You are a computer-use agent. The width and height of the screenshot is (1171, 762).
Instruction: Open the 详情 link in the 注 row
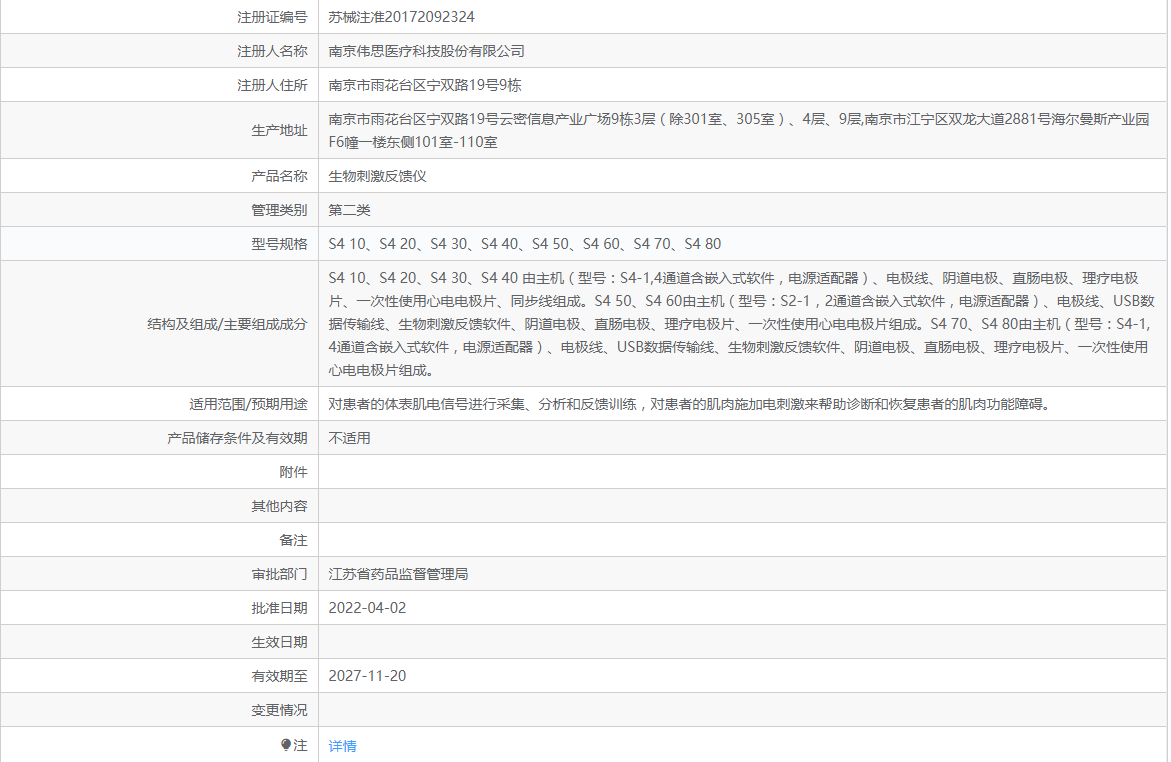click(x=342, y=746)
